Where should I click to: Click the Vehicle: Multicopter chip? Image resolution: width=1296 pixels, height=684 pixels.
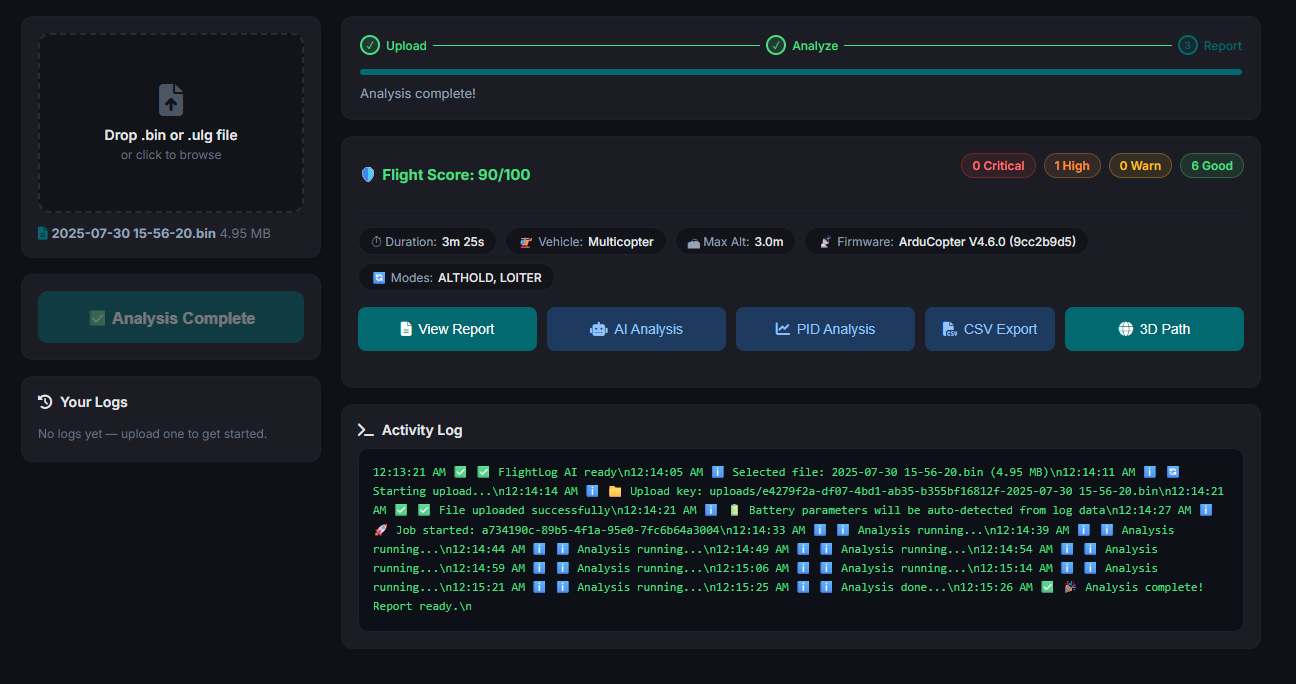pyautogui.click(x=586, y=242)
